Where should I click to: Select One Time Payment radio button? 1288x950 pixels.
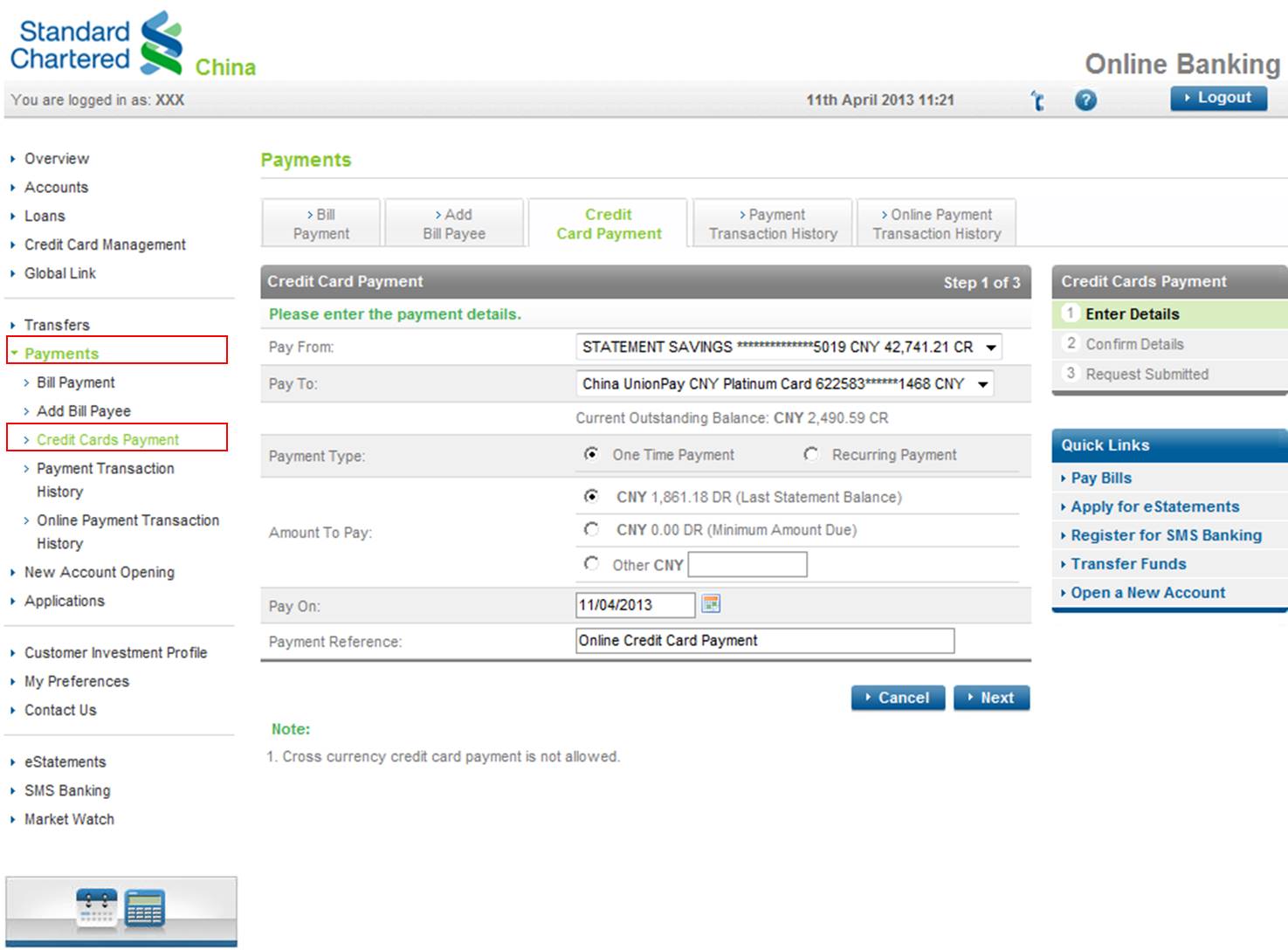(x=591, y=454)
